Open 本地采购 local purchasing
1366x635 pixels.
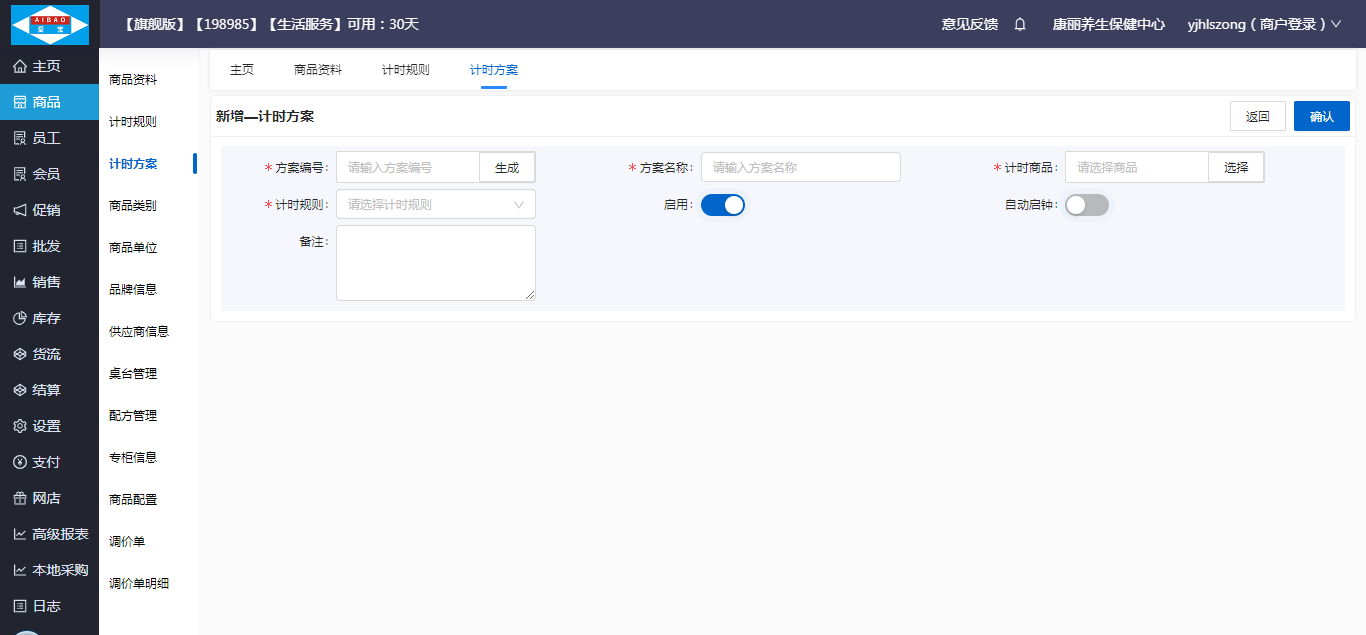[x=49, y=570]
